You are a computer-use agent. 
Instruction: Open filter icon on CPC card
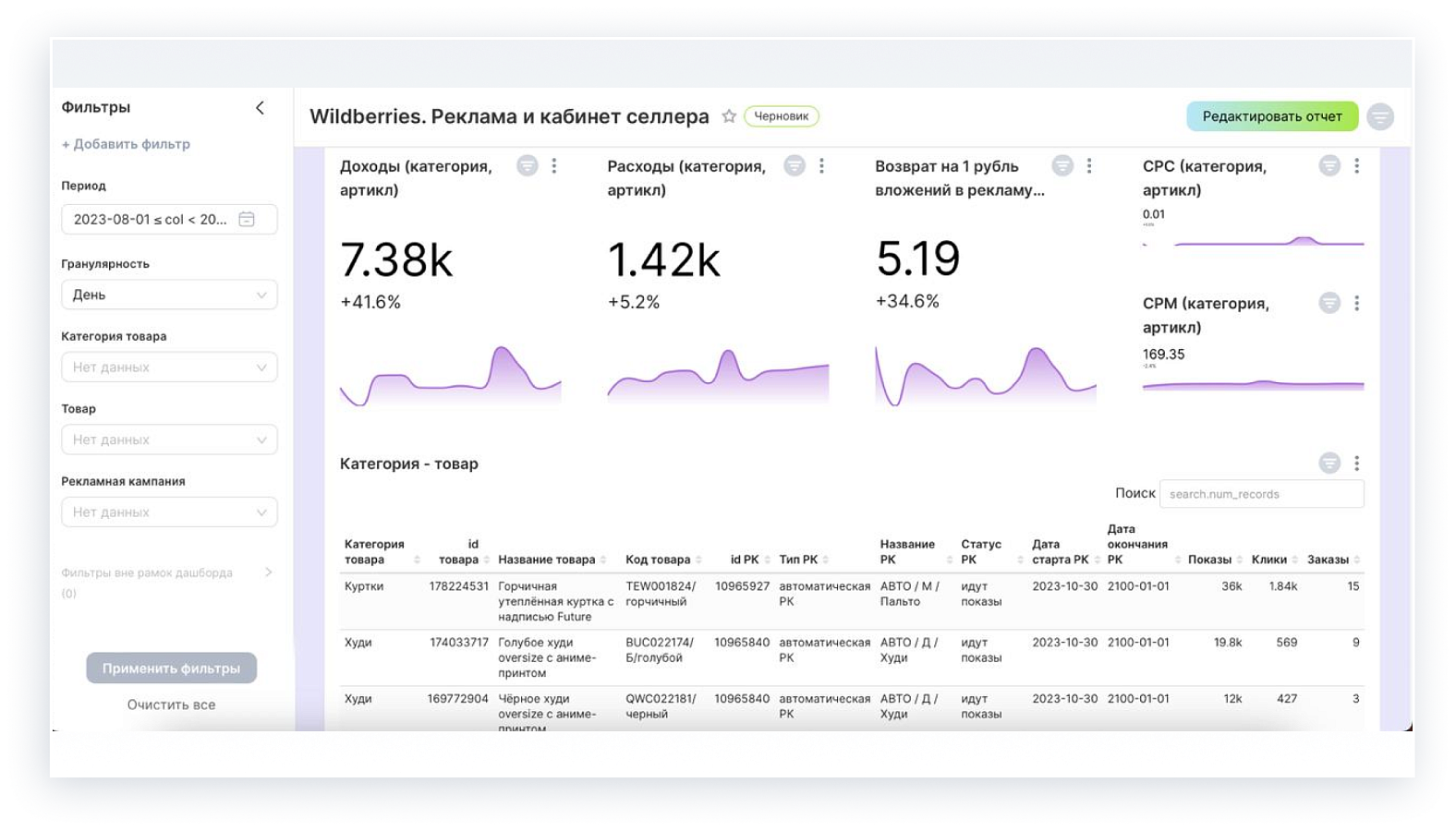[x=1329, y=166]
